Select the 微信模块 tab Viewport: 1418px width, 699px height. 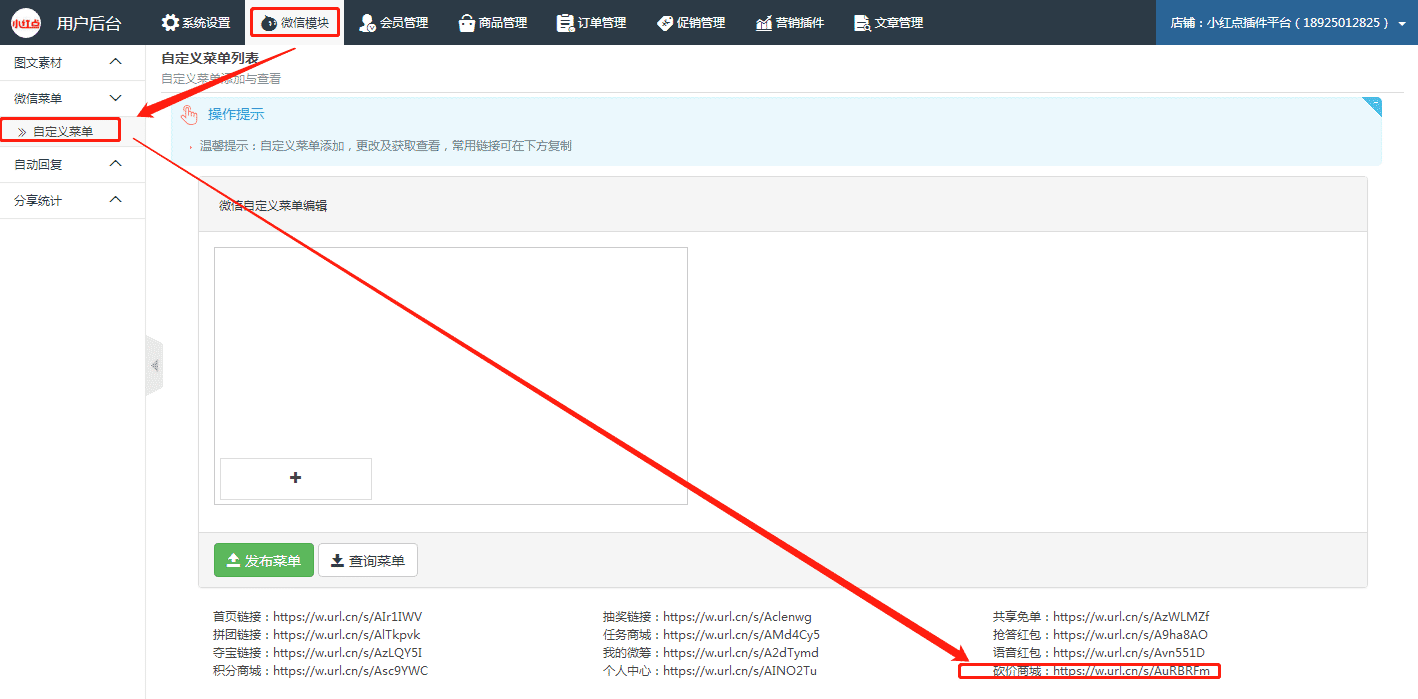tap(295, 22)
